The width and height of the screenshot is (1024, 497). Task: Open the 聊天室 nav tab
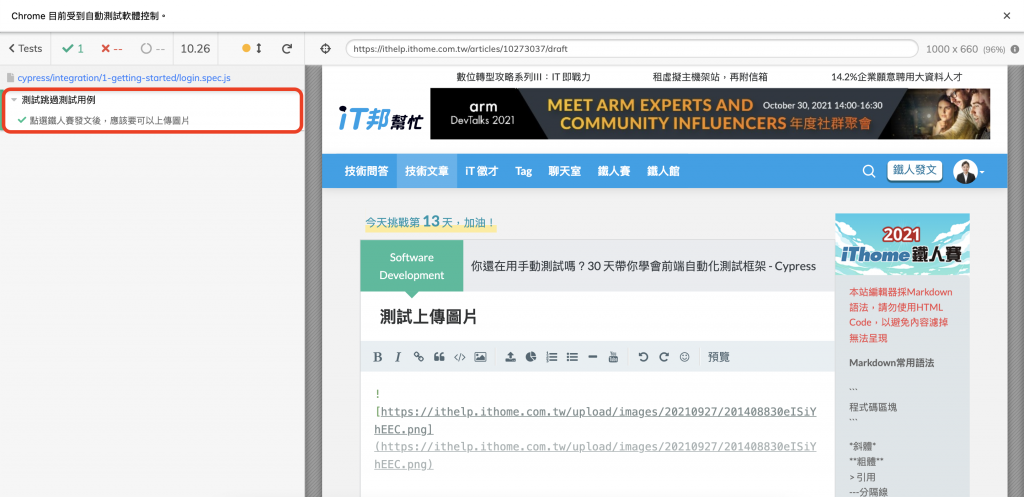point(564,171)
